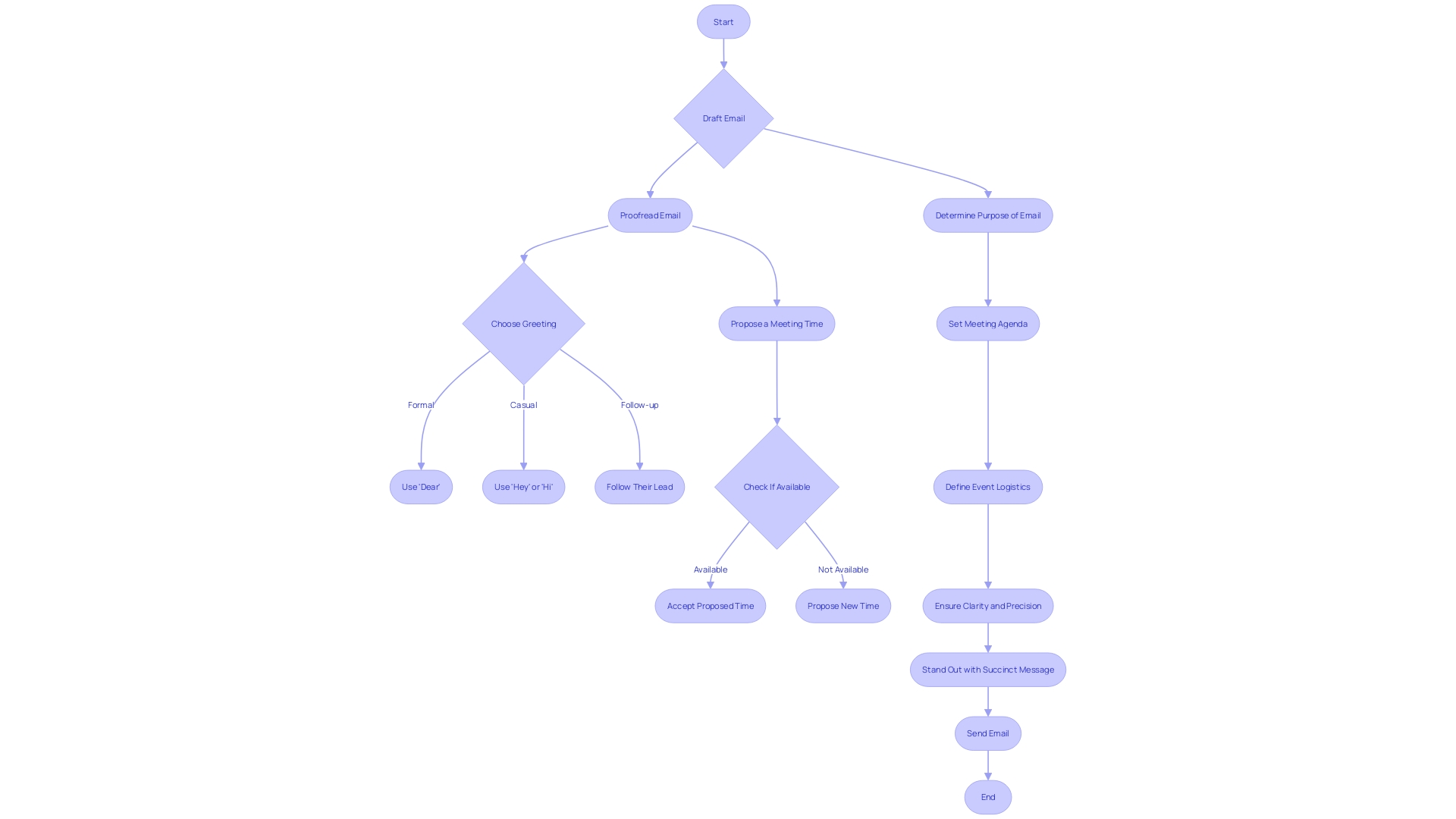
Task: Toggle the Accept Proposed Time node
Action: tap(711, 606)
